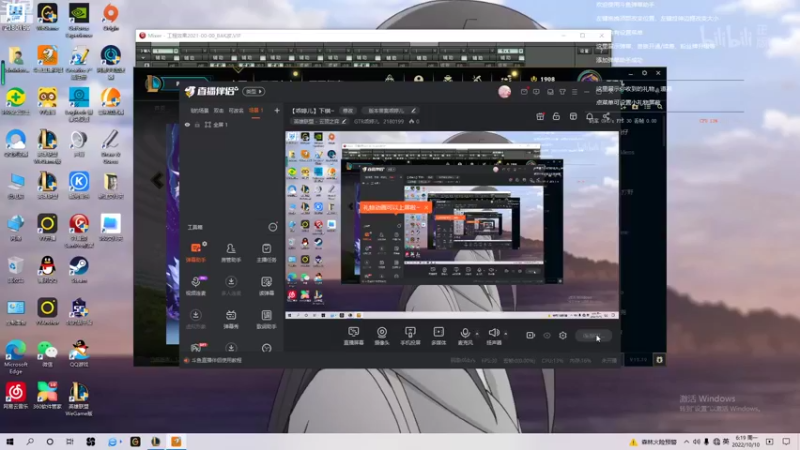The image size is (800, 450).
Task: Mute the speaker in the bottom toolbar
Action: click(x=493, y=336)
